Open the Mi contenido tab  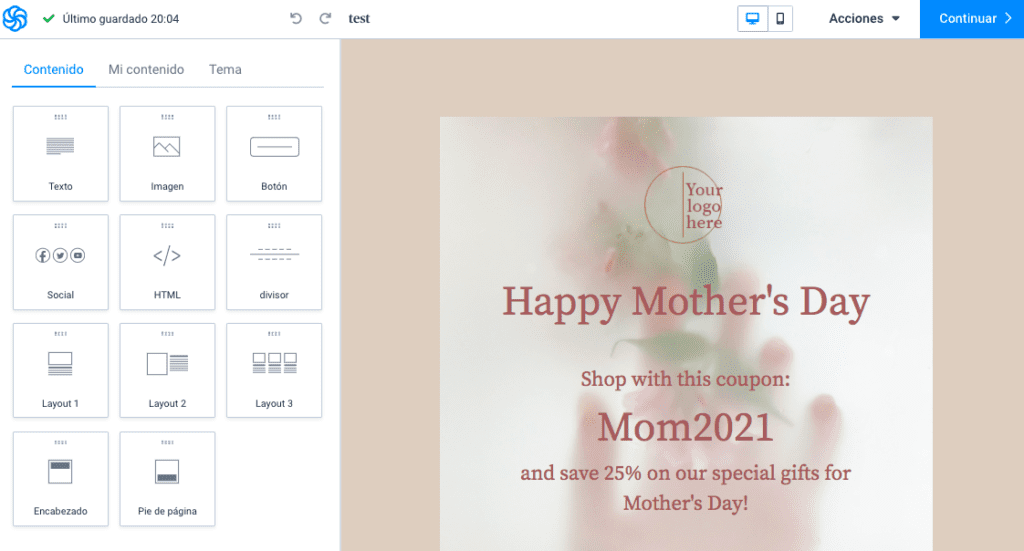click(146, 69)
